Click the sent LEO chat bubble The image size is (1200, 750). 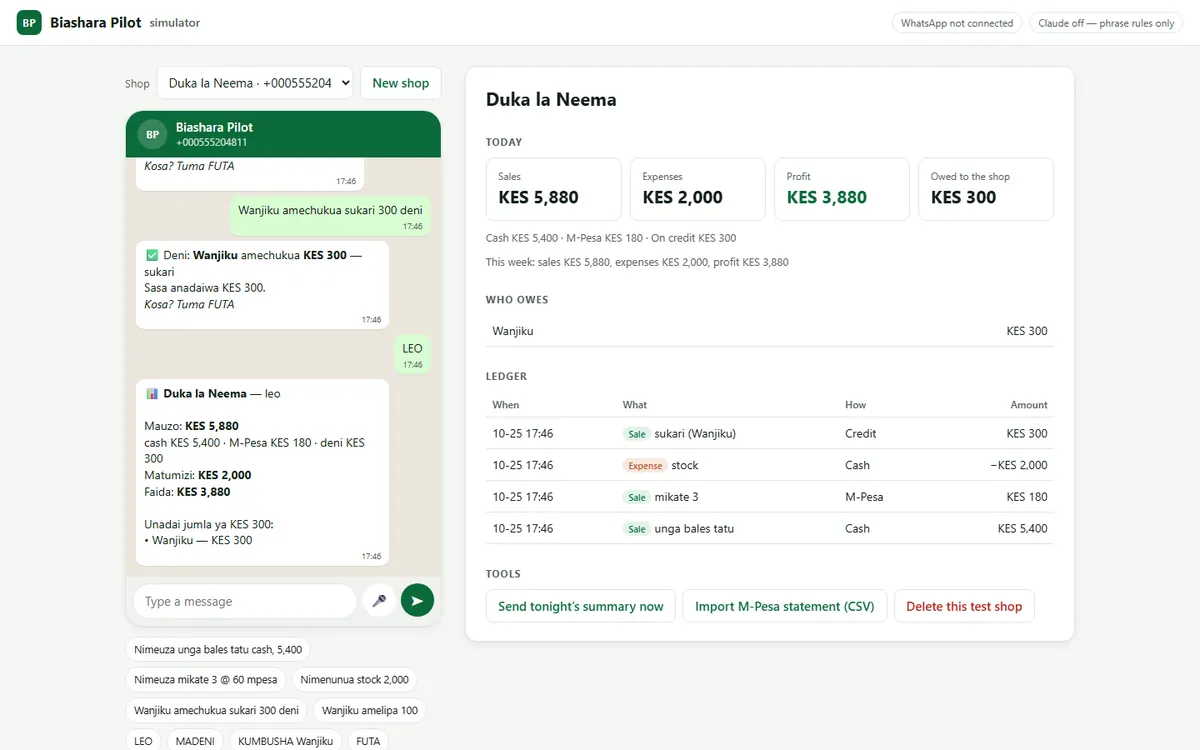pos(413,355)
